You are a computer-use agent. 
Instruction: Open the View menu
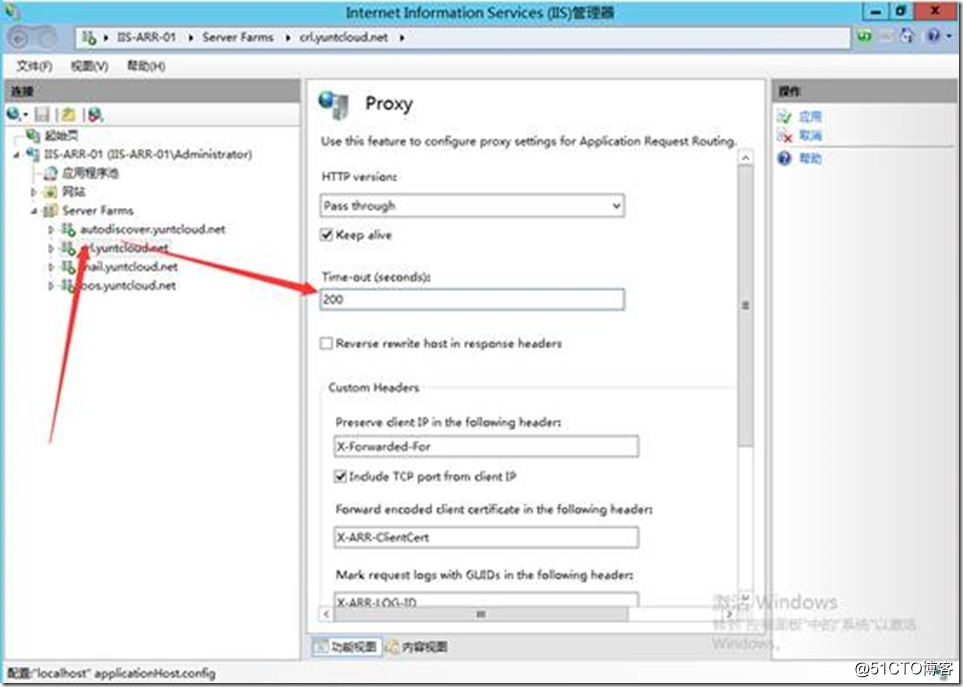coord(89,66)
